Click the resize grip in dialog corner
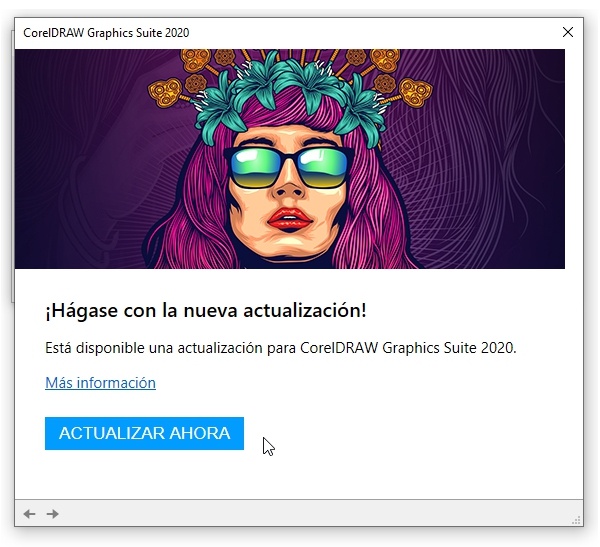The height and width of the screenshot is (547, 600). coord(576,520)
